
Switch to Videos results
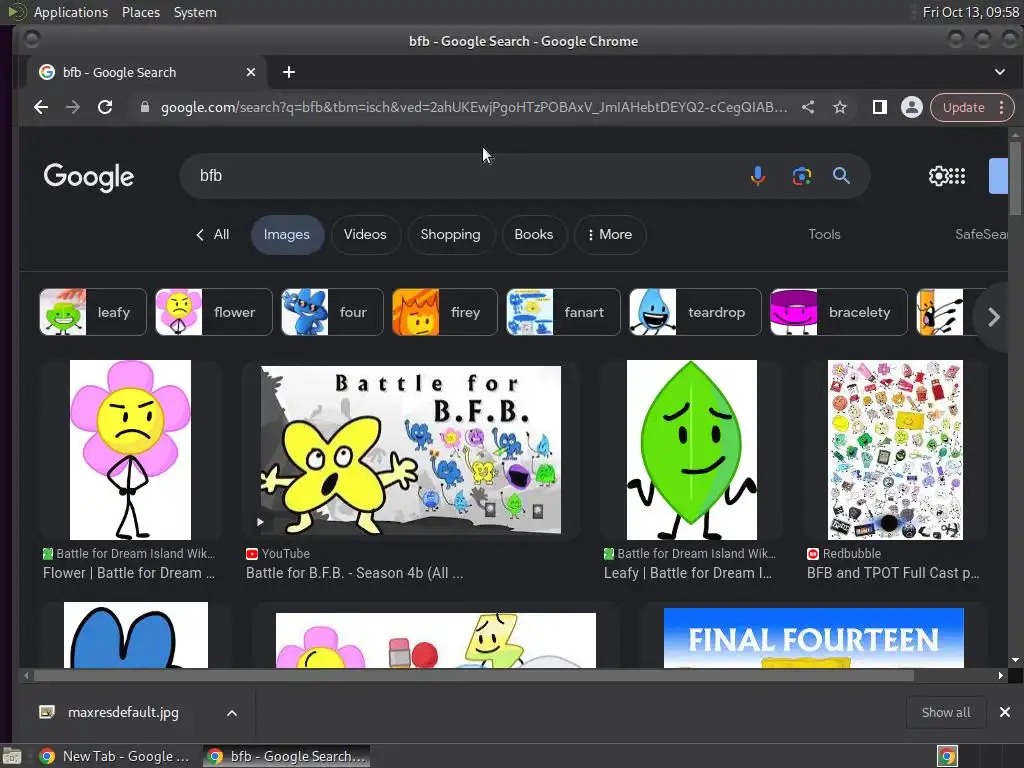[365, 234]
